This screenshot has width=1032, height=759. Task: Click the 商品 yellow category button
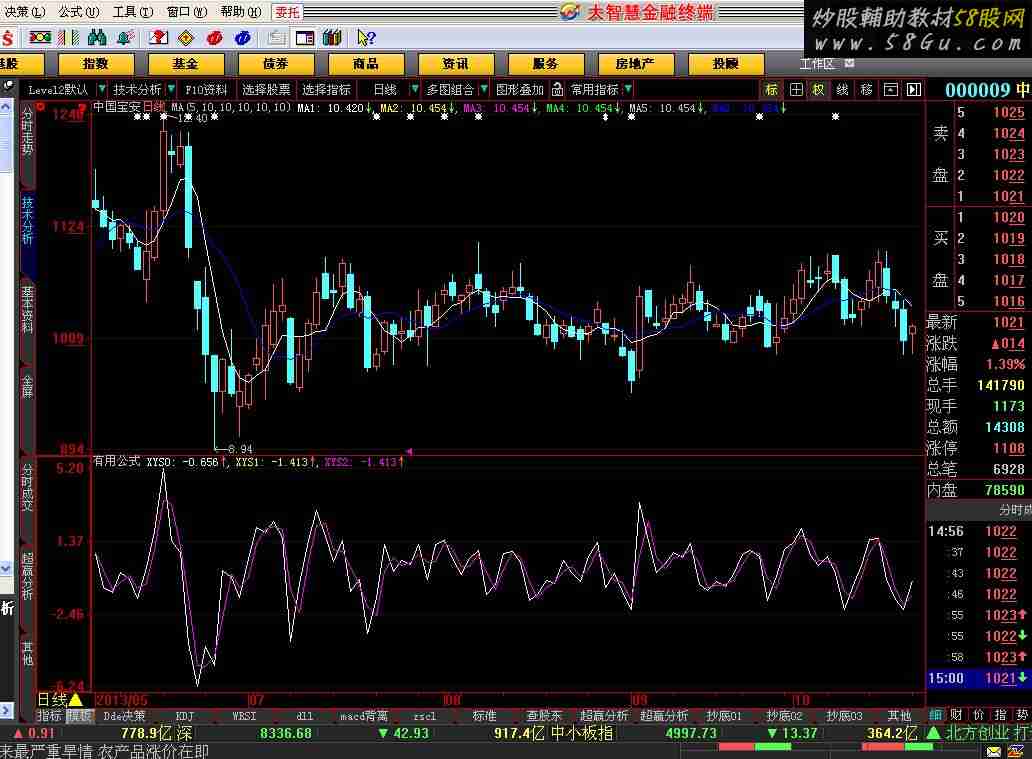365,64
